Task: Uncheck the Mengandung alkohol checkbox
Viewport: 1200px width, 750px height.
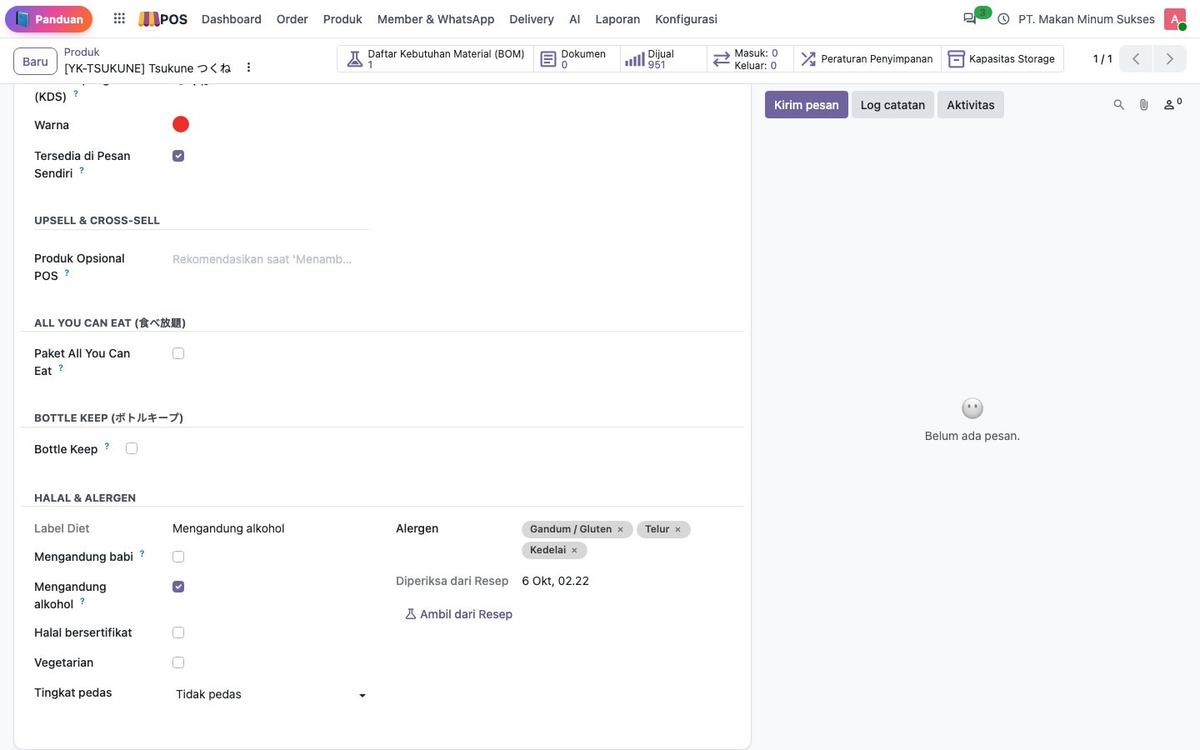Action: [178, 587]
